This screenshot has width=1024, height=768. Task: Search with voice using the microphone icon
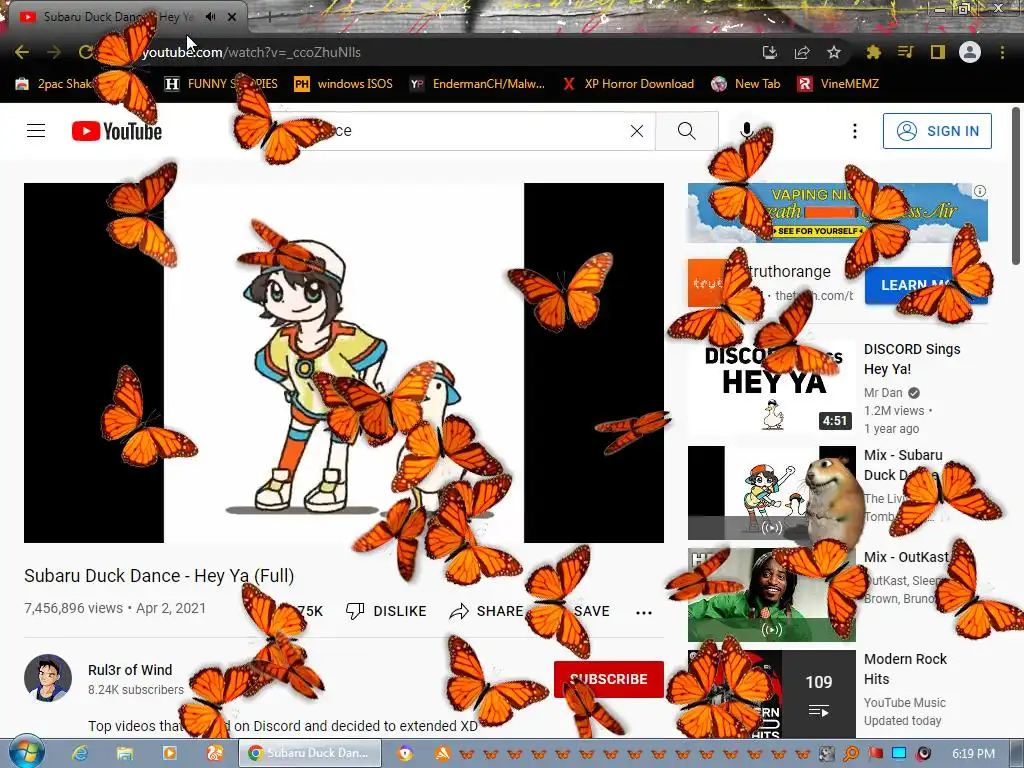pos(746,131)
